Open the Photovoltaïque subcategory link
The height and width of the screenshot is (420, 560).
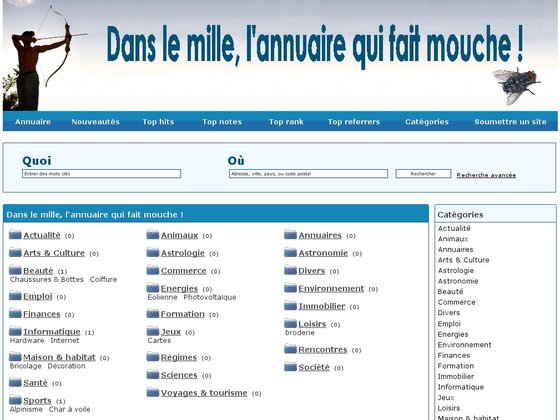[x=210, y=297]
